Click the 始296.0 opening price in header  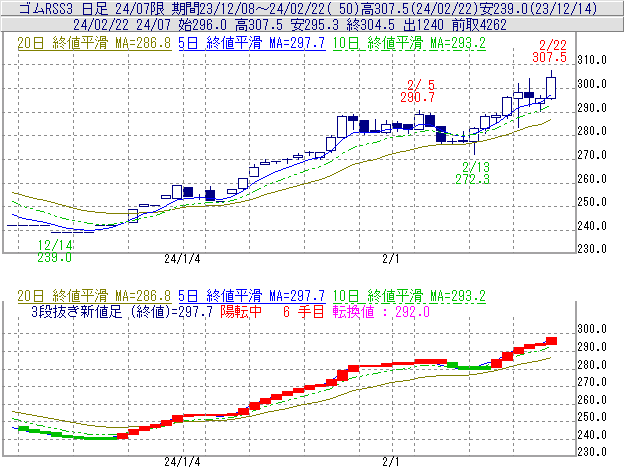[203, 25]
